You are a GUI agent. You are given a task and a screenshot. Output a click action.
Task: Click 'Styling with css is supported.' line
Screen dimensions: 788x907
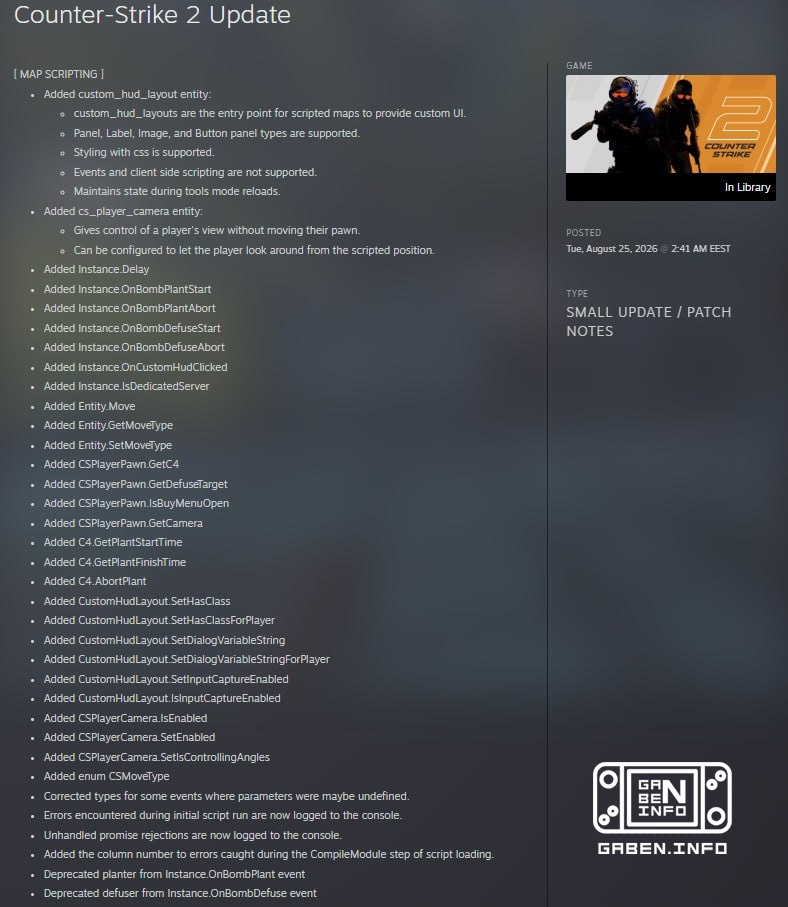pyautogui.click(x=143, y=152)
